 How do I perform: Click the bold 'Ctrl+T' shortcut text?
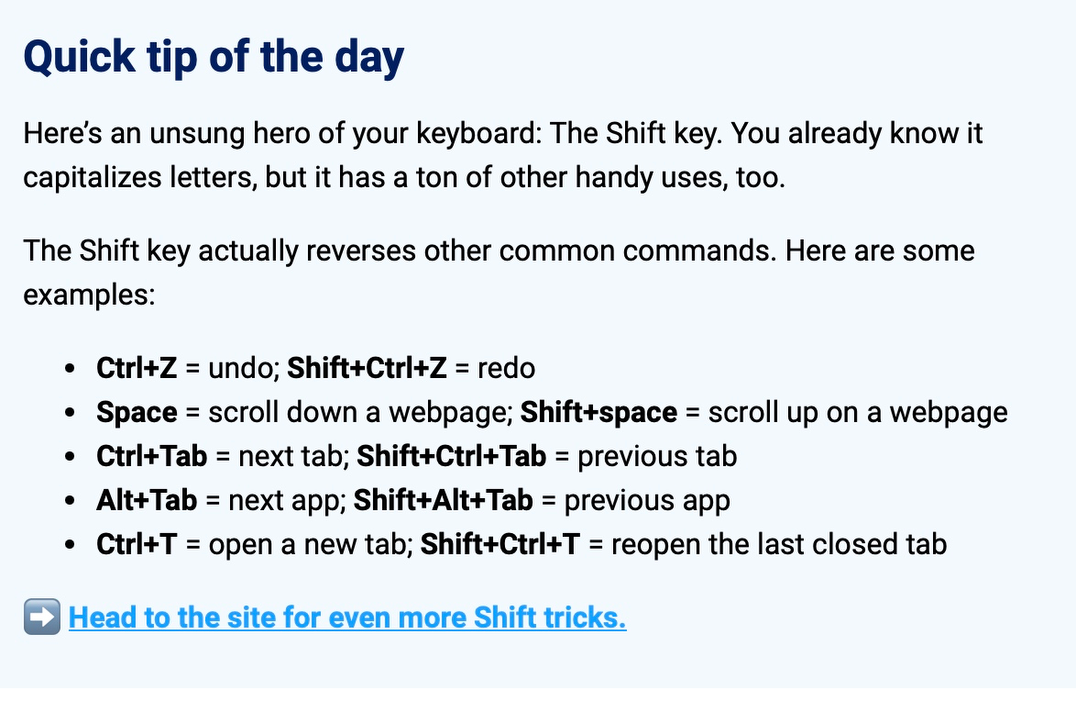(137, 544)
